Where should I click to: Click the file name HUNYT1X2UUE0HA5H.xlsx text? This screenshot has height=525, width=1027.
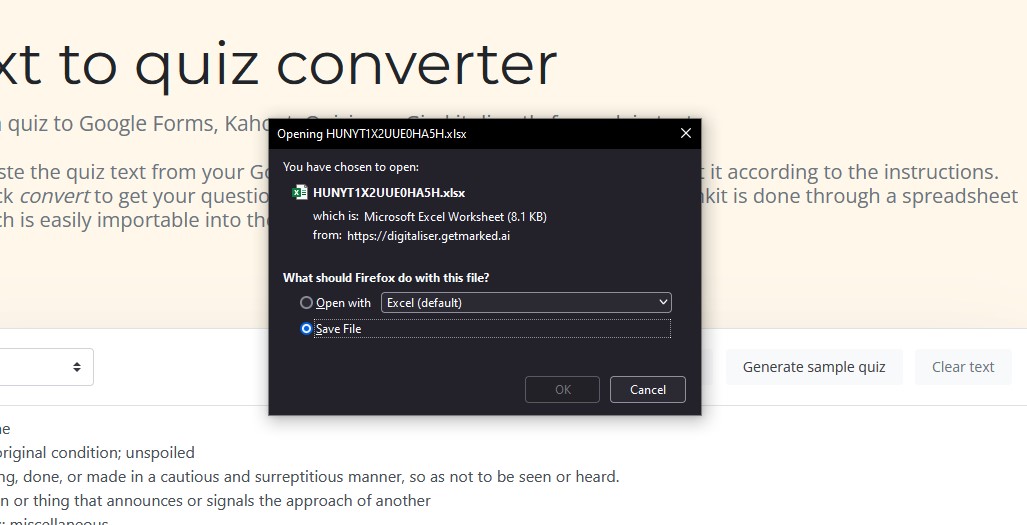(389, 192)
